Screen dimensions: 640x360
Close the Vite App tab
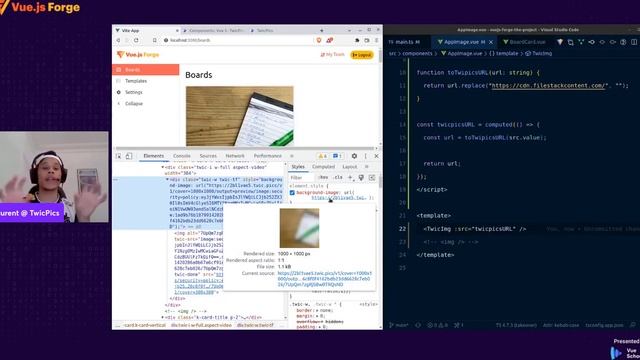[x=178, y=31]
